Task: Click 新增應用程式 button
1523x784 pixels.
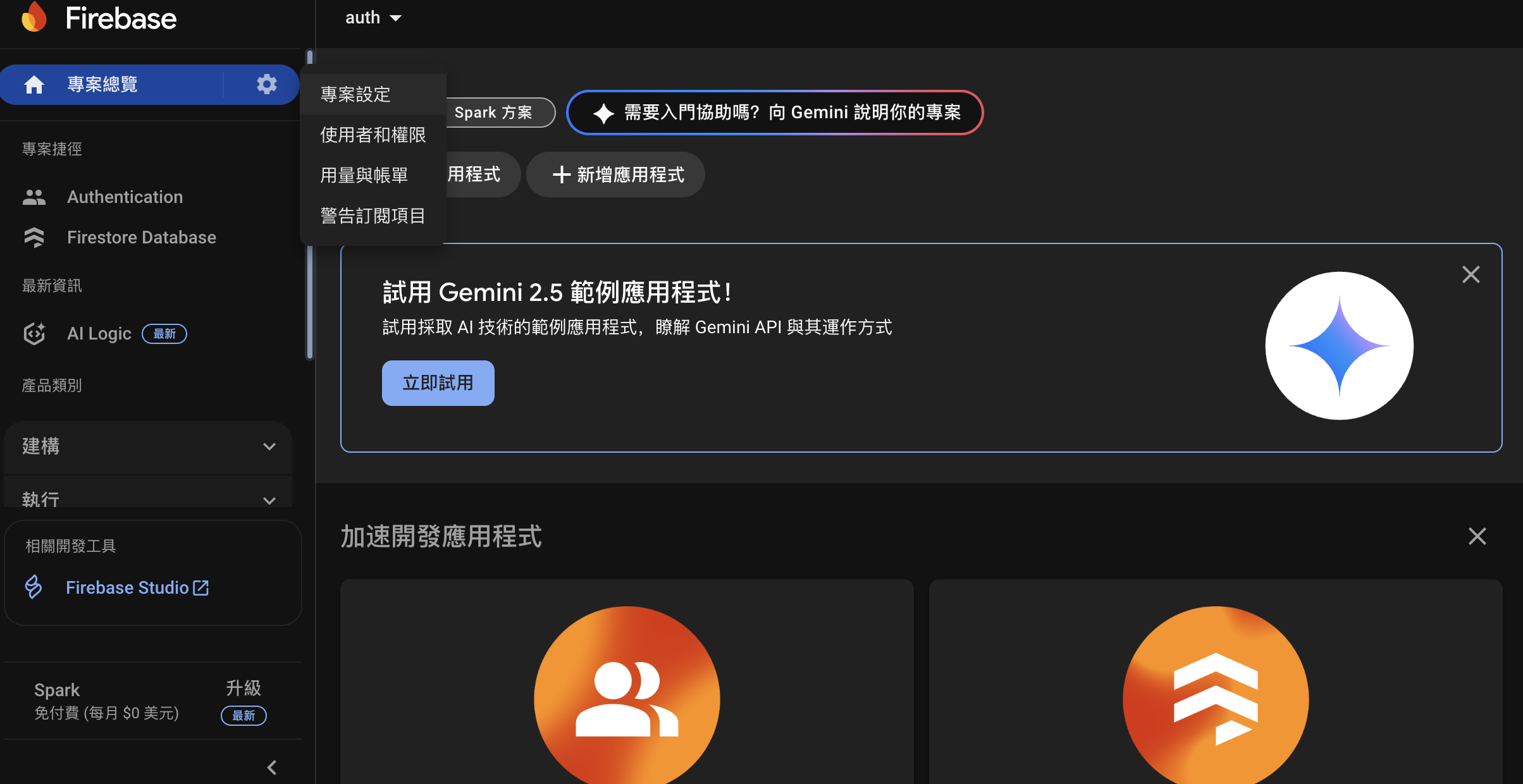Action: pos(615,175)
